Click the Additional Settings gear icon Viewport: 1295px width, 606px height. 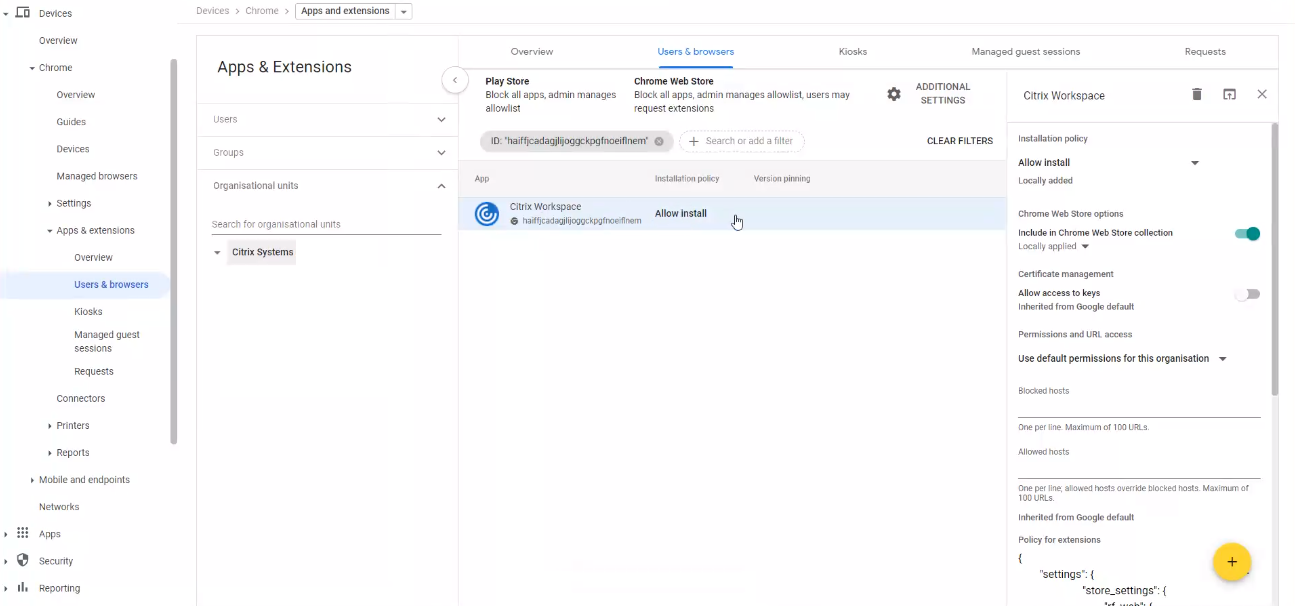coord(894,94)
